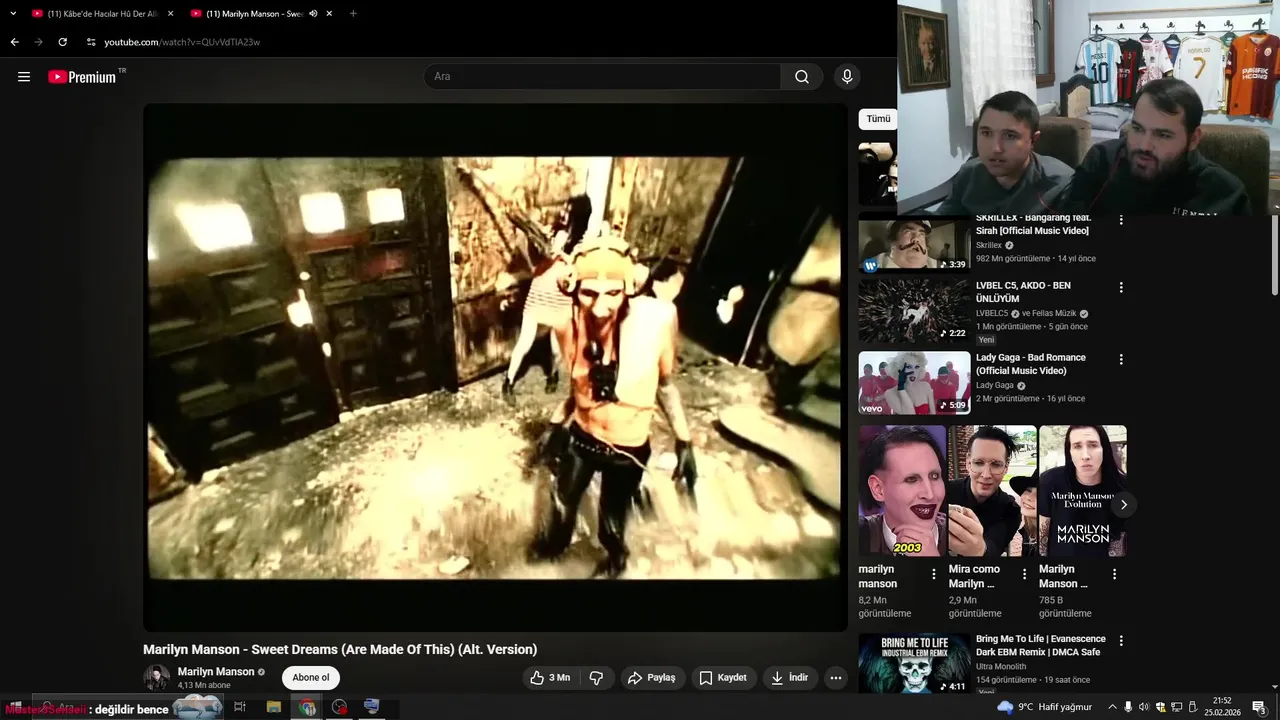Open Bring Me To Life remix thumbnail

[x=914, y=663]
